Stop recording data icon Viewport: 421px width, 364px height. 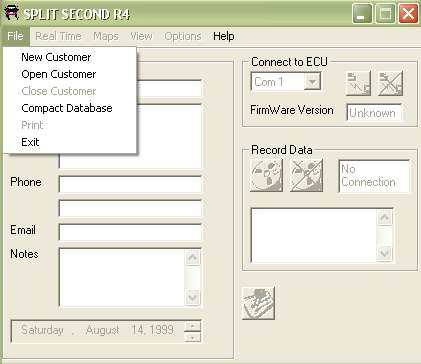[x=307, y=175]
